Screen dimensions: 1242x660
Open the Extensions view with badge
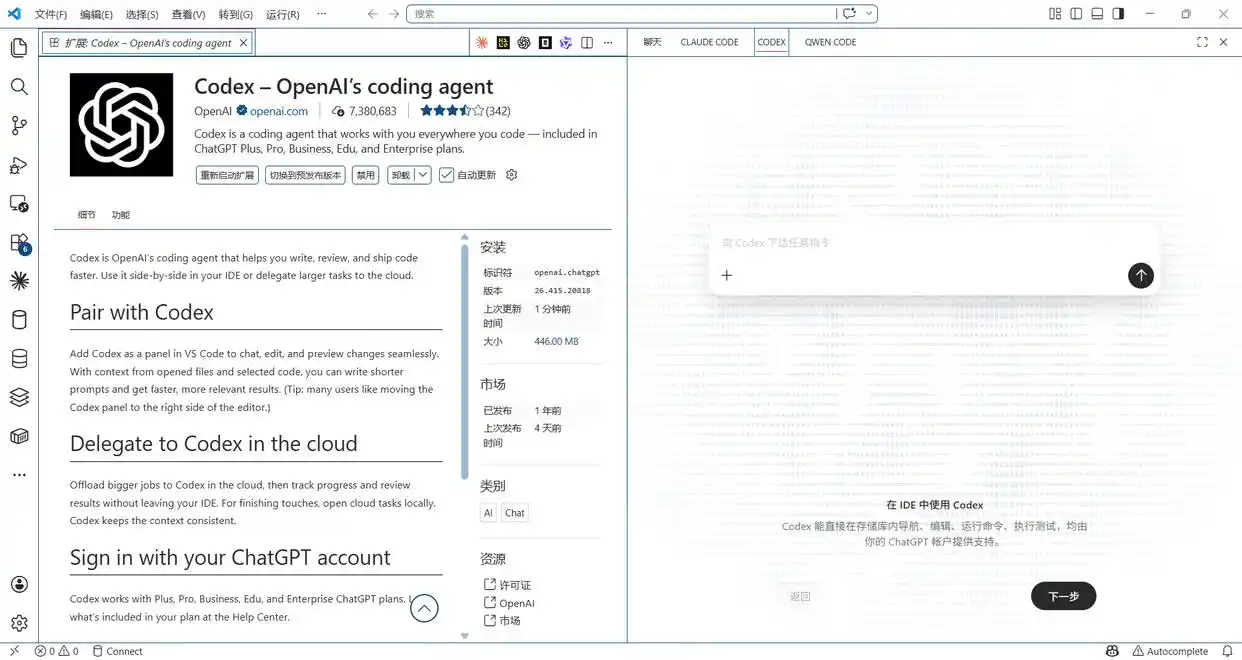tap(19, 243)
